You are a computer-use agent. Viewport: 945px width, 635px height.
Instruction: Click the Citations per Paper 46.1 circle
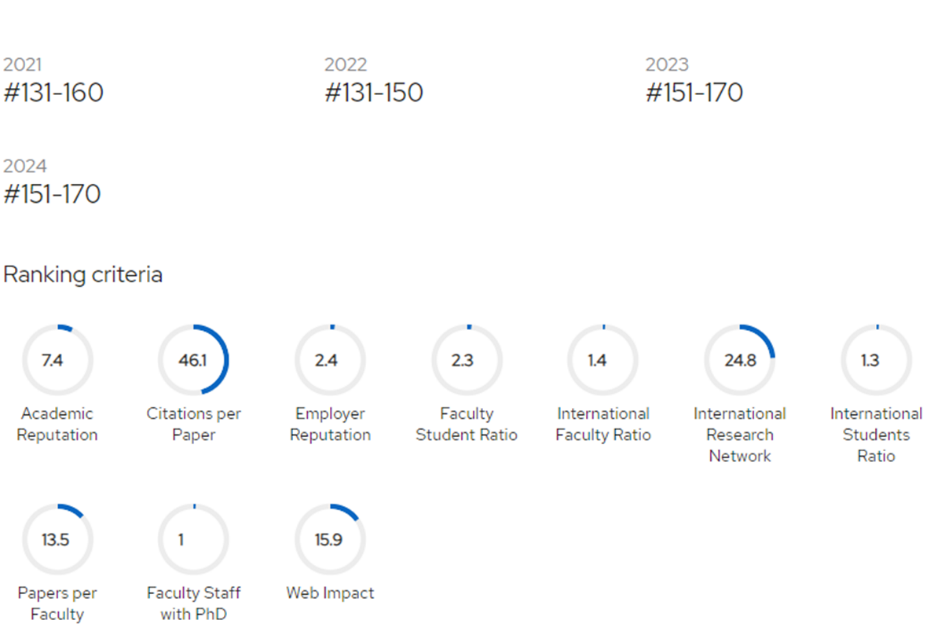[x=193, y=360]
